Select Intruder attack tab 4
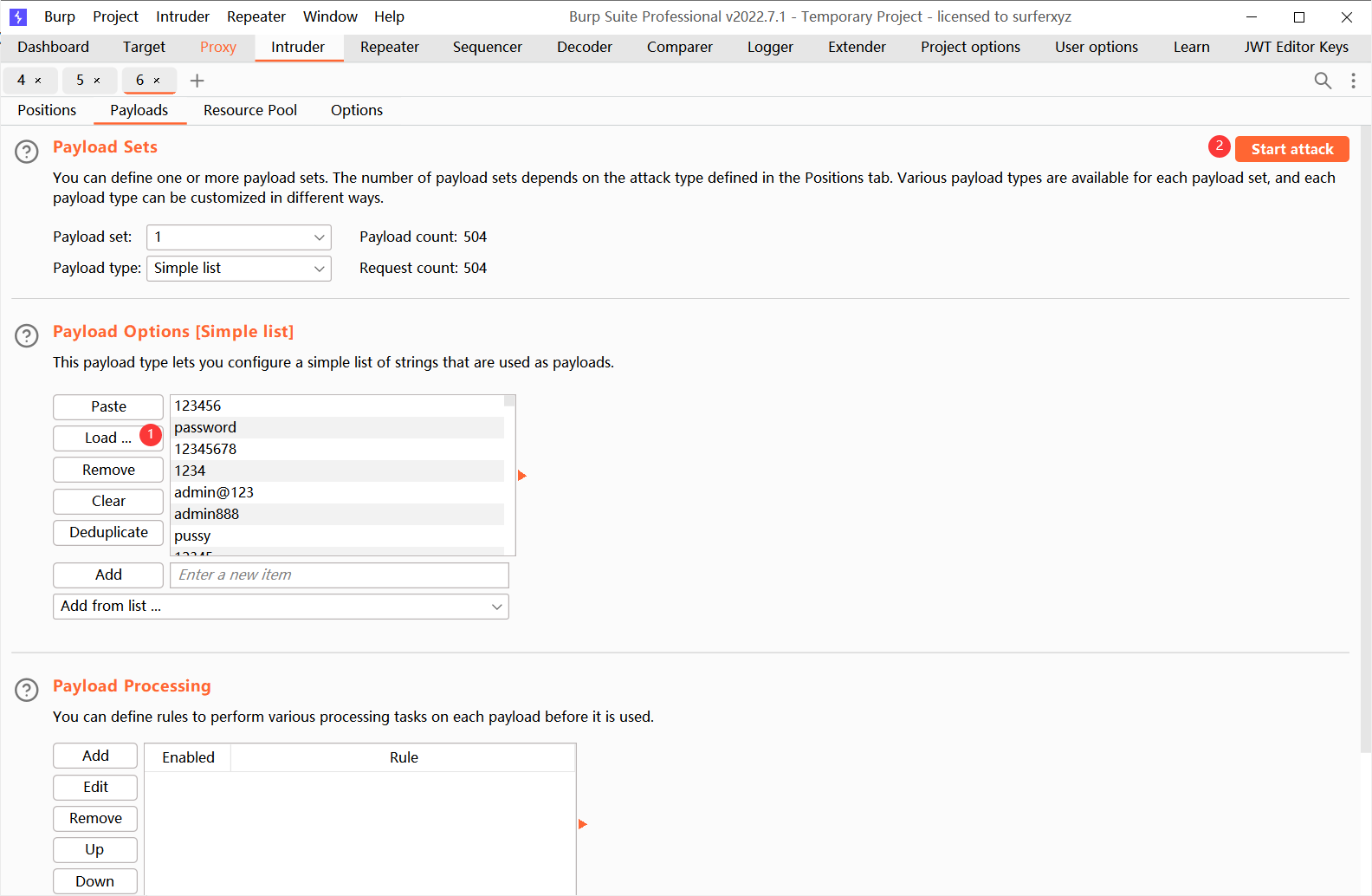This screenshot has height=896, width=1372. tap(22, 81)
